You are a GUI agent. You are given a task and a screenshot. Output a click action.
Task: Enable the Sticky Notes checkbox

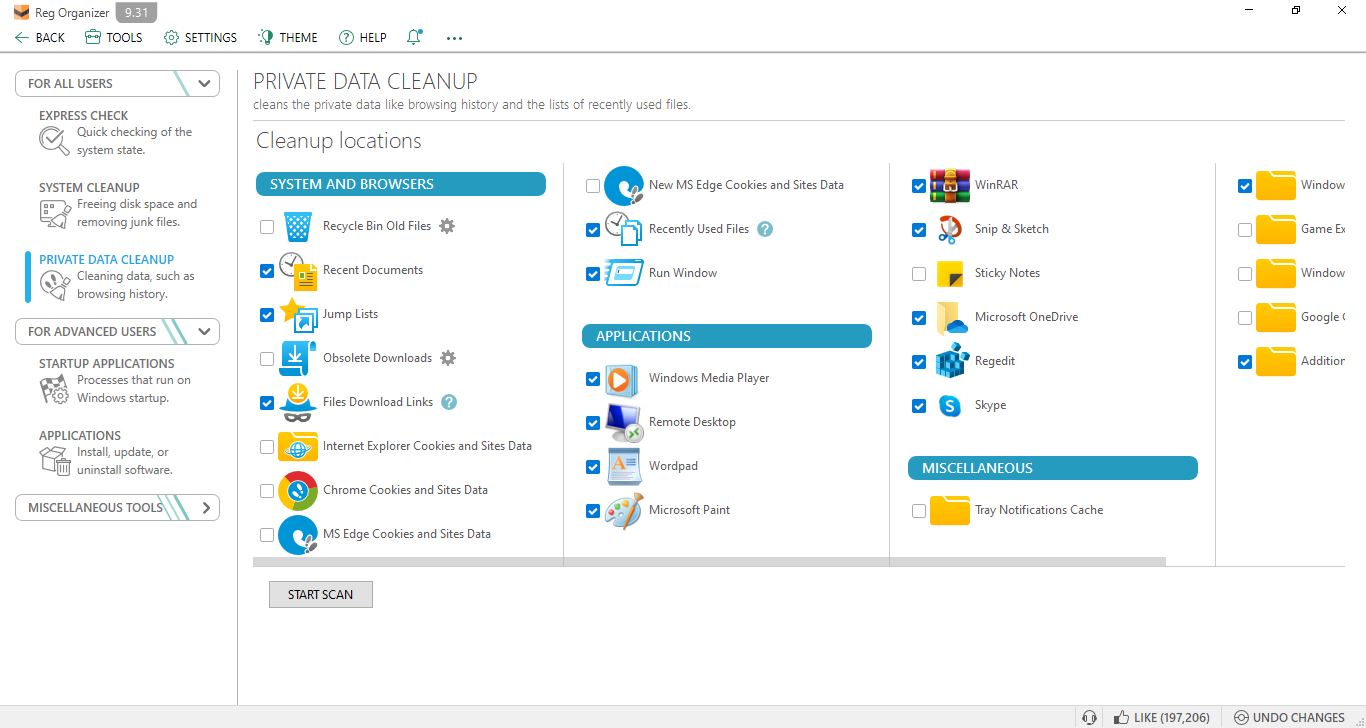919,274
